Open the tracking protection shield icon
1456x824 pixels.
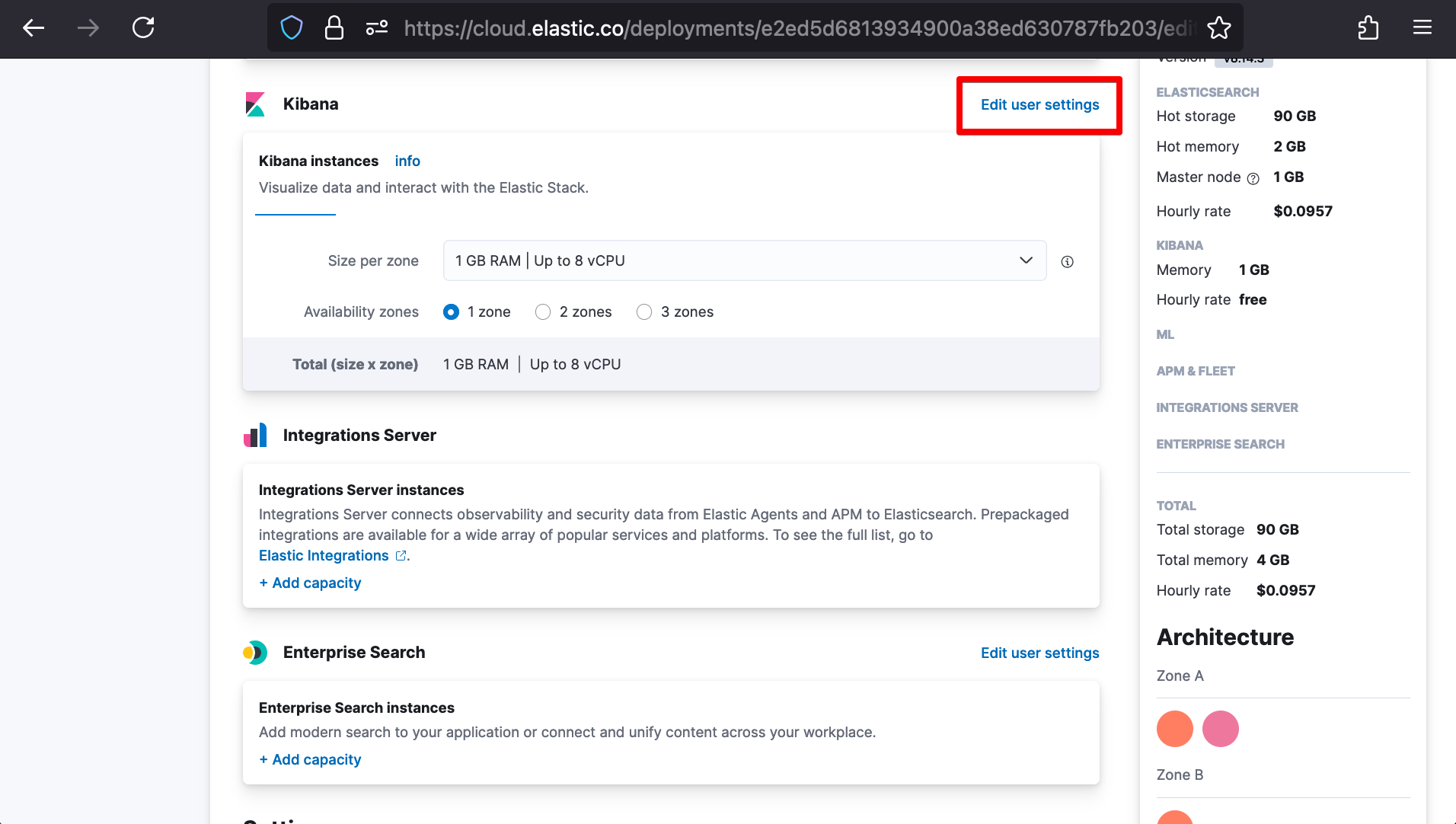(292, 28)
